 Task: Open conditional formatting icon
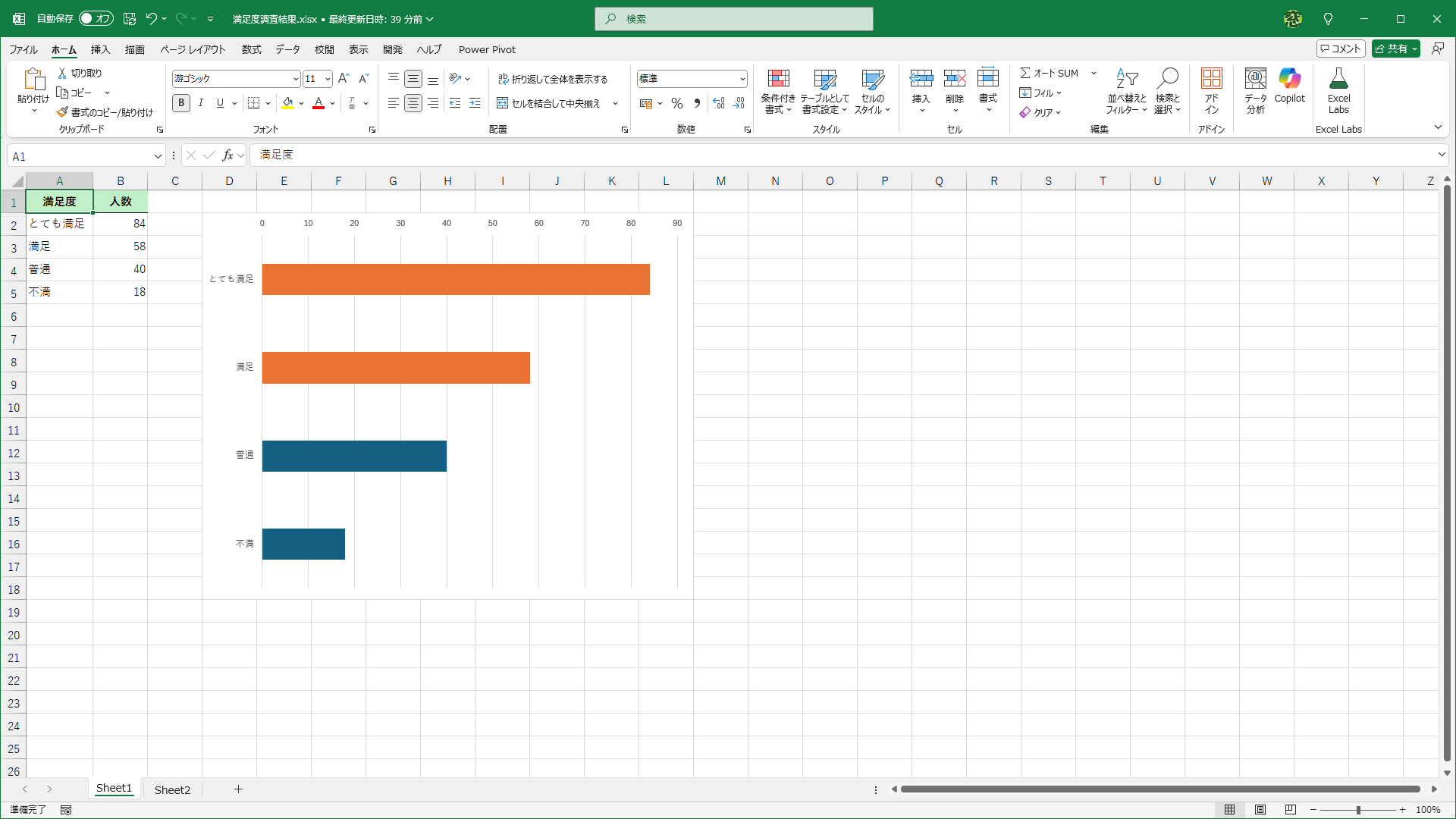(778, 79)
